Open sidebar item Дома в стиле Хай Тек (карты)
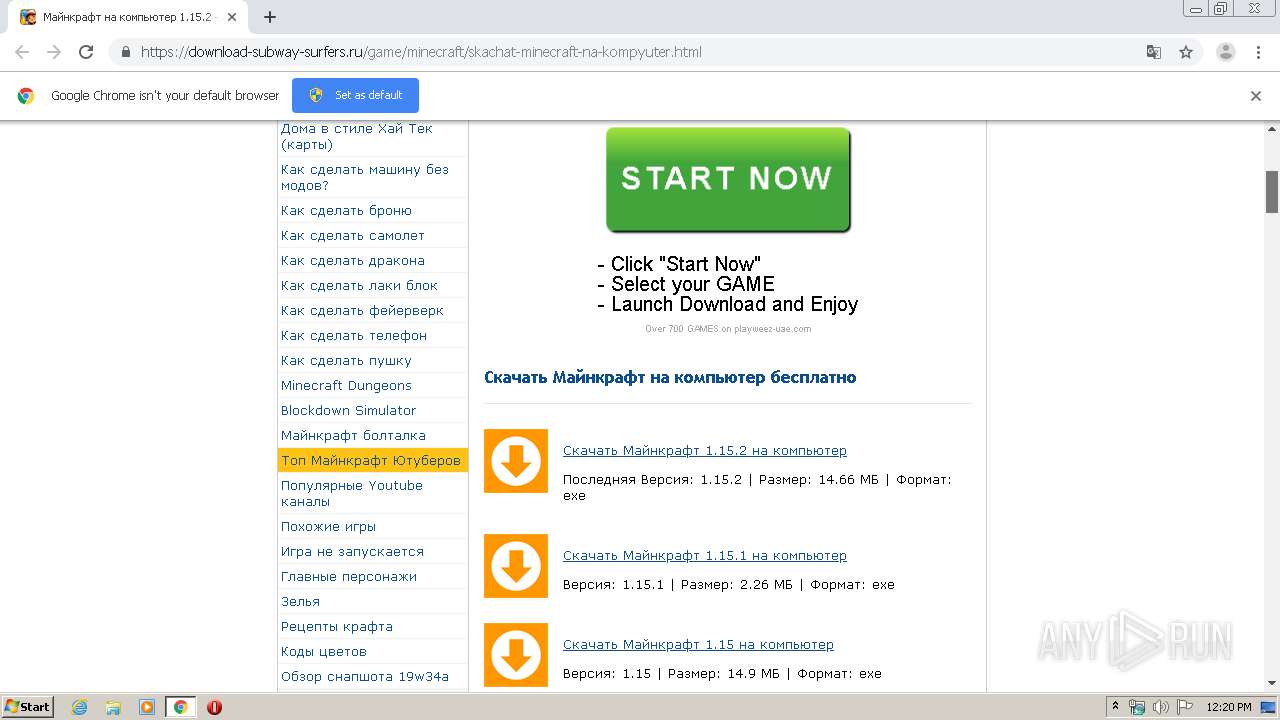The width and height of the screenshot is (1280, 720). (357, 137)
